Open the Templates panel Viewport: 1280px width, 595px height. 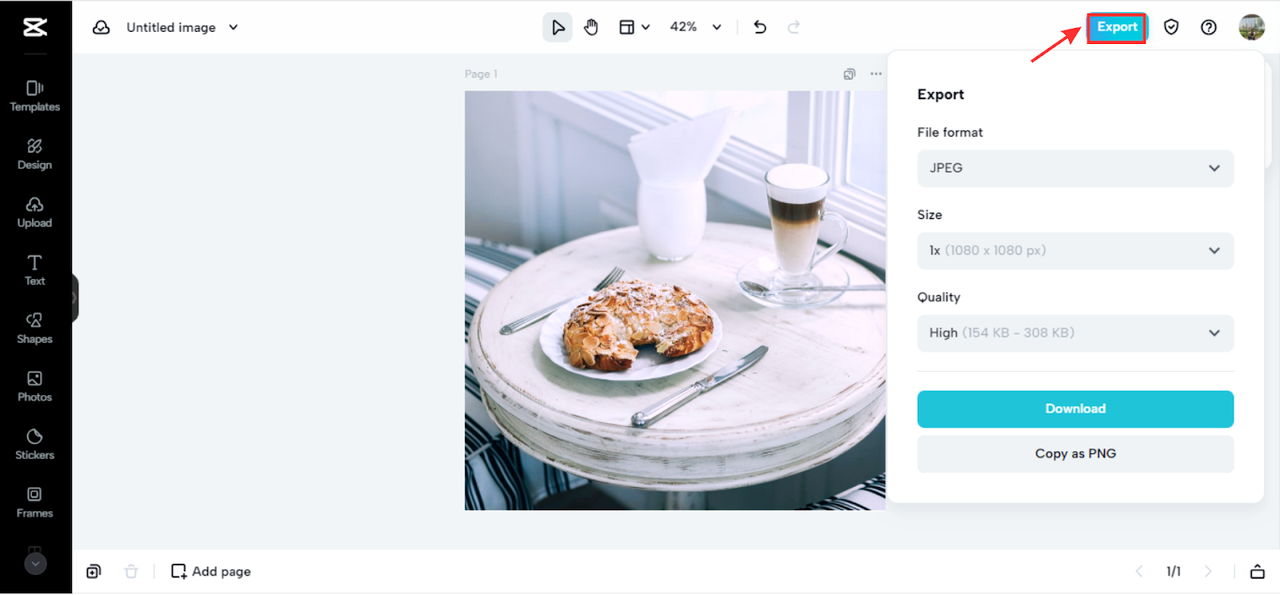coord(35,96)
